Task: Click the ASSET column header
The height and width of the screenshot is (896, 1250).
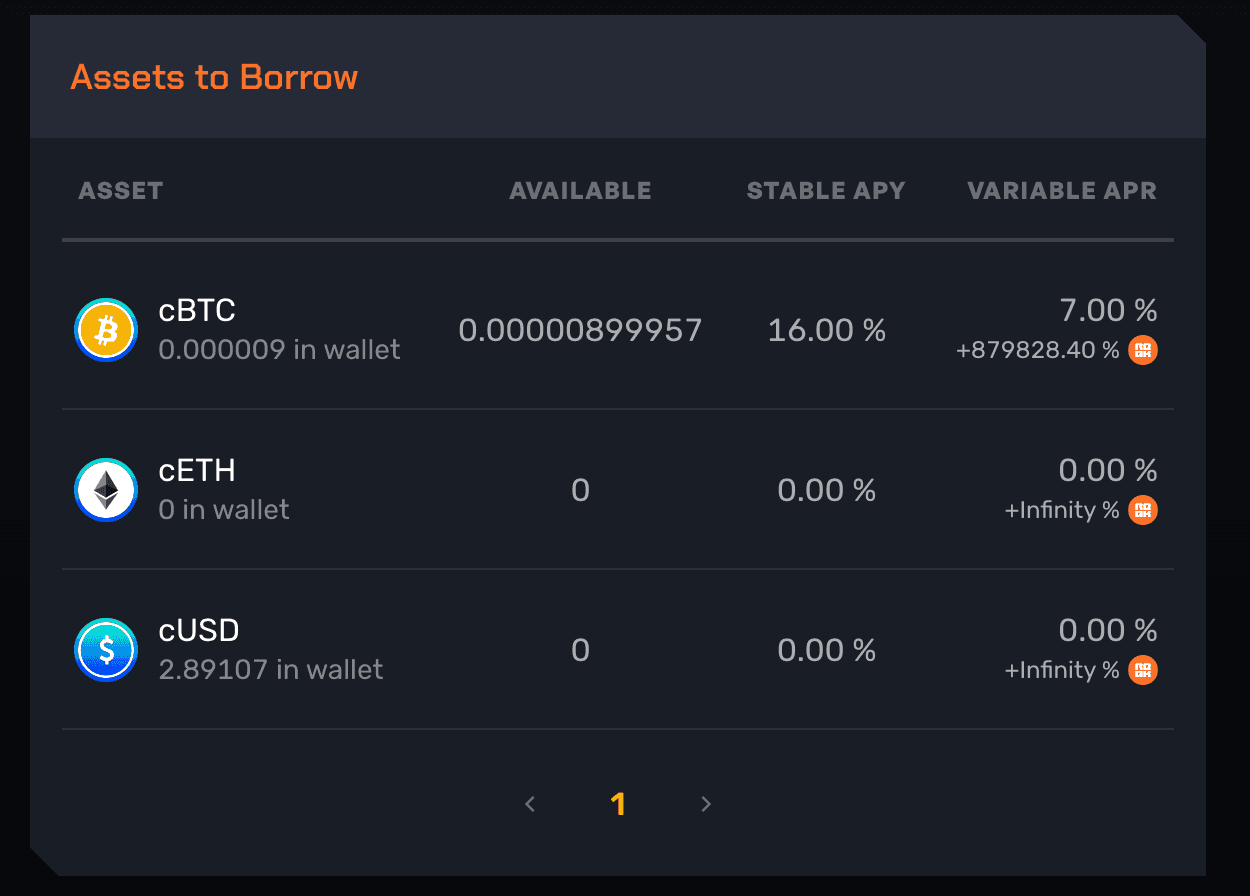Action: (x=120, y=190)
